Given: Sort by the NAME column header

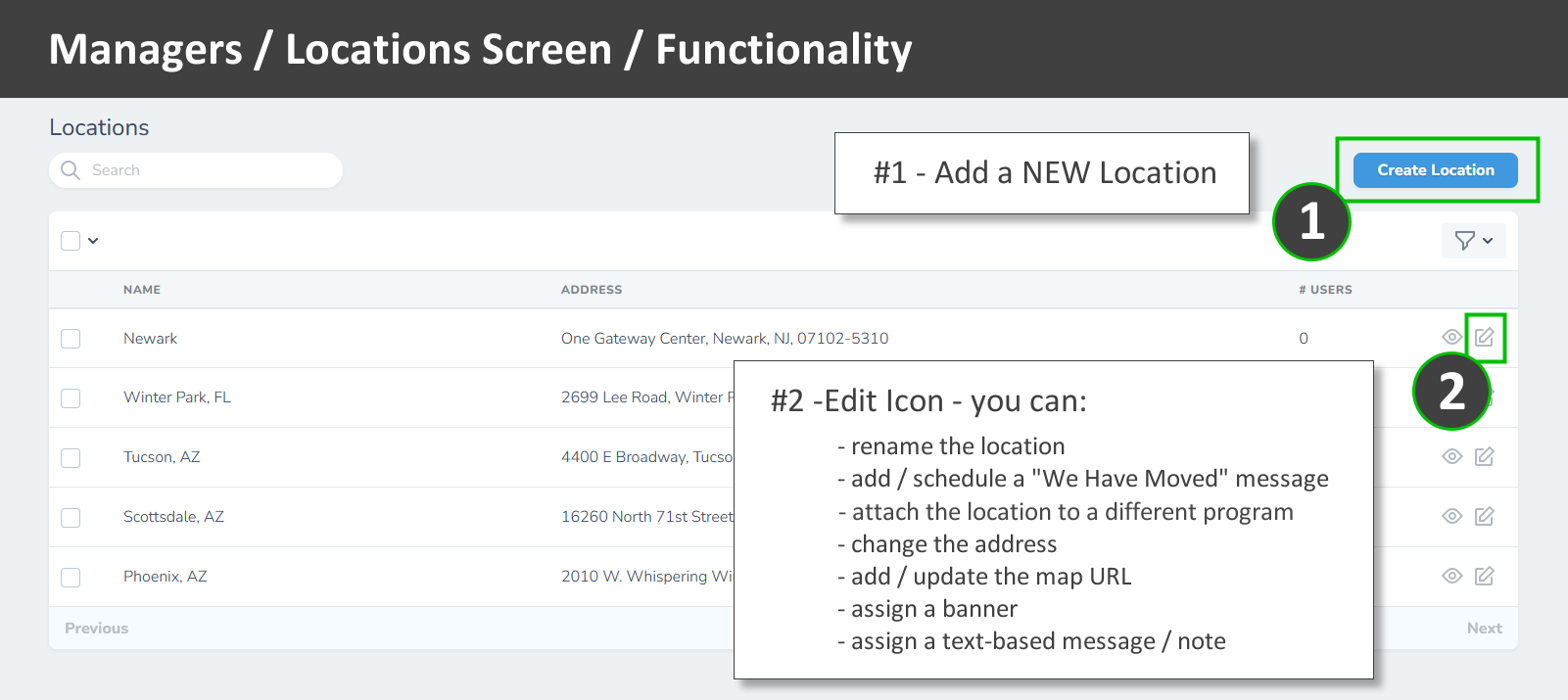Looking at the screenshot, I should 142,290.
